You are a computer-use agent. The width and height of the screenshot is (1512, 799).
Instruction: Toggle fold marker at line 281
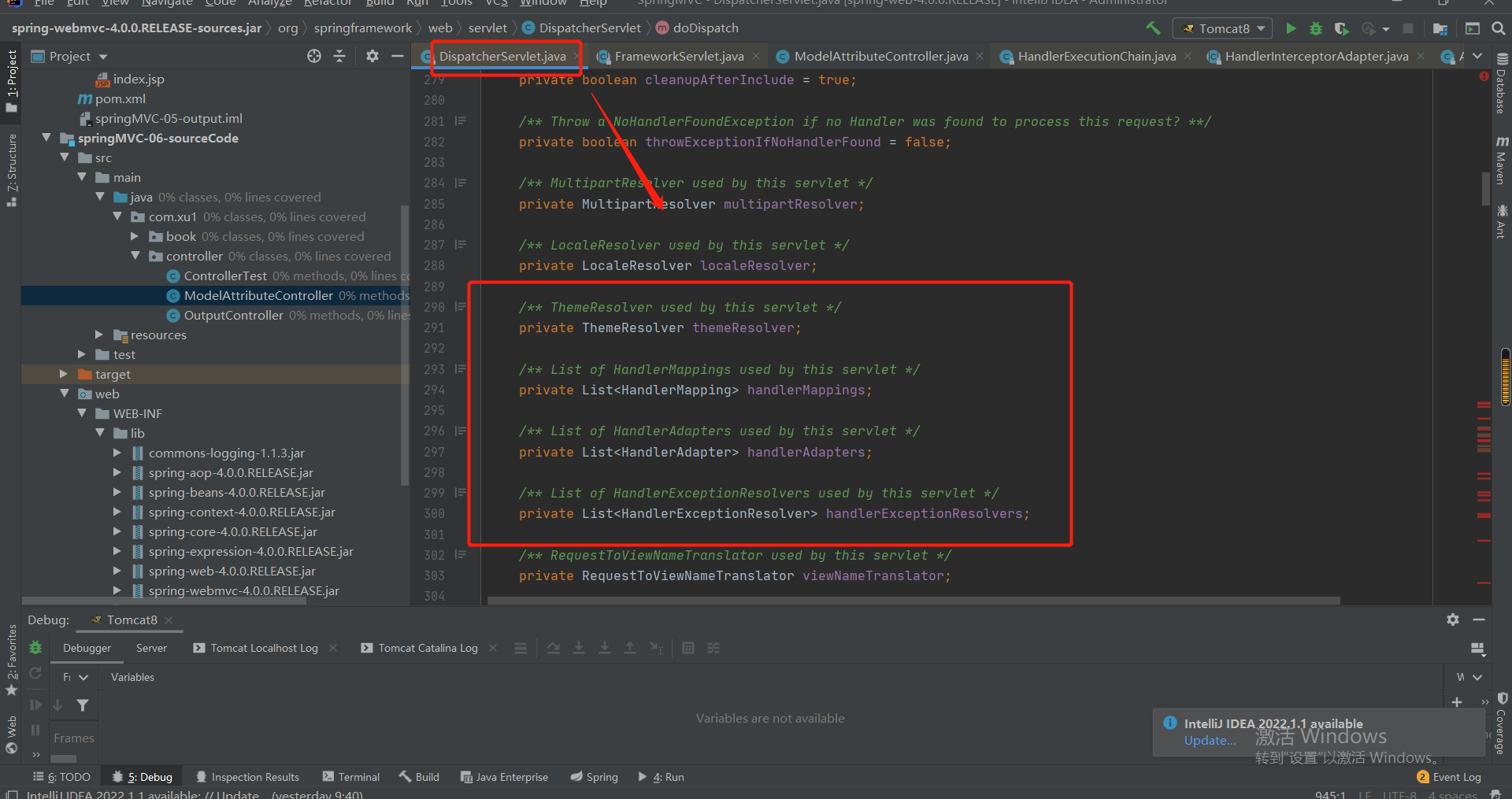(461, 121)
